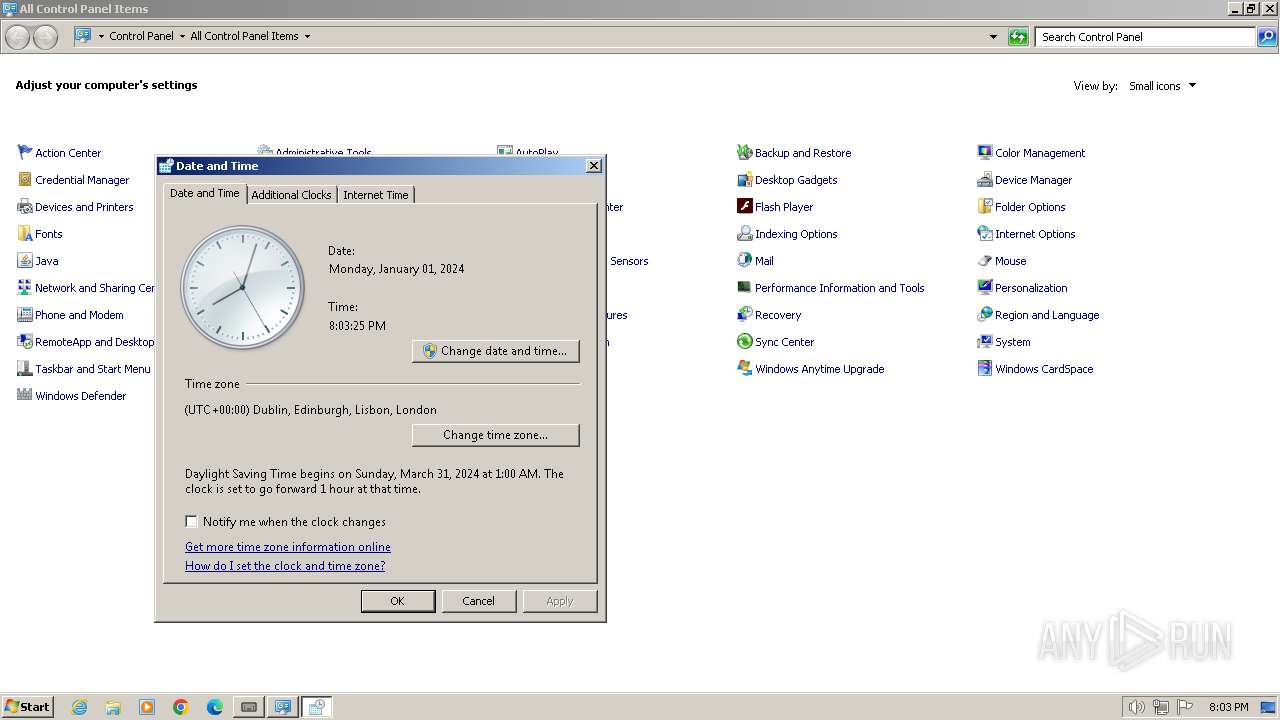The height and width of the screenshot is (720, 1280).
Task: Open Folder Options icon
Action: coord(985,207)
